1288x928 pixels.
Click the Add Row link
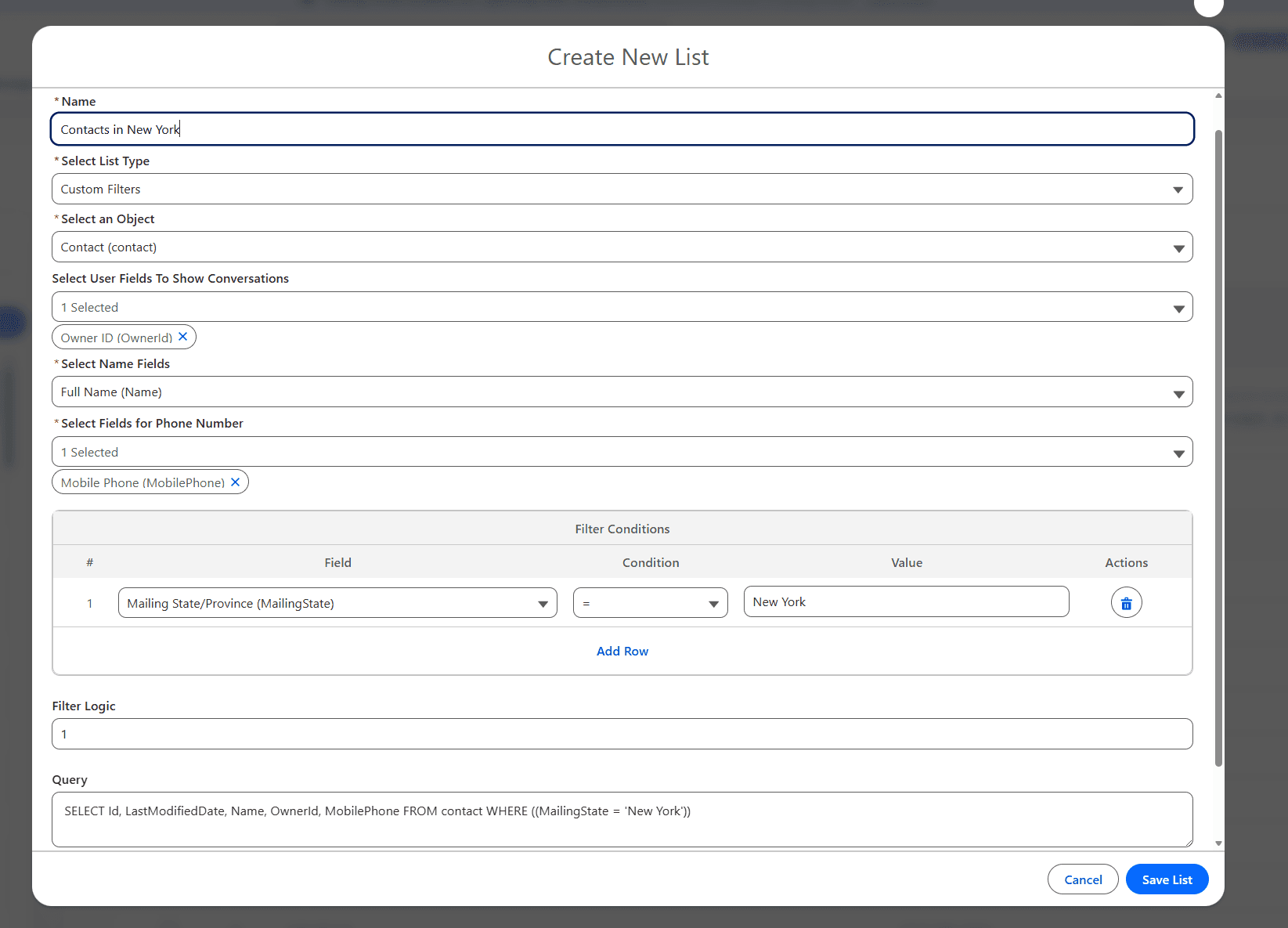coord(622,651)
